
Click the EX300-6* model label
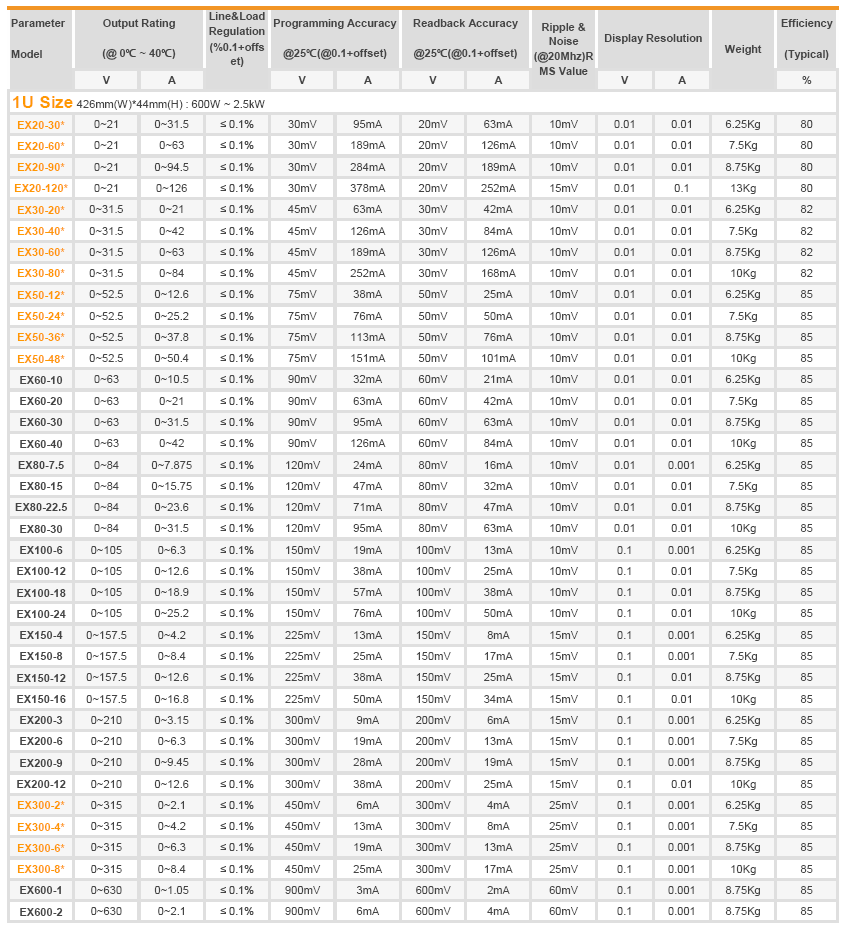tap(41, 848)
